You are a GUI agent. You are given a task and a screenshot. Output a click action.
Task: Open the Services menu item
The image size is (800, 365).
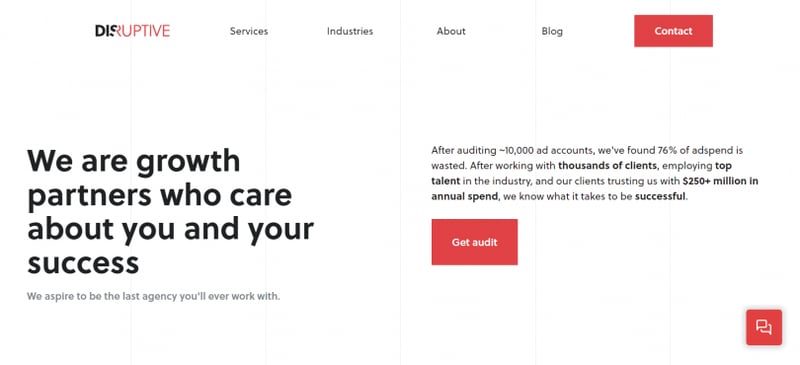point(249,31)
